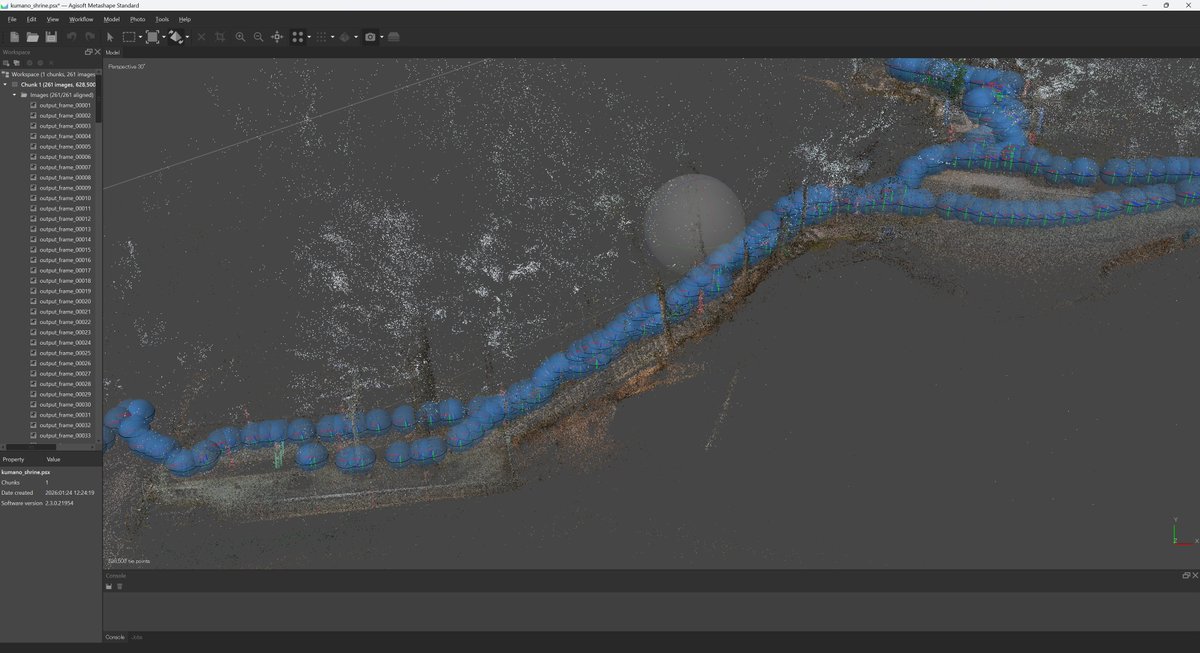Select the Images (261/261 aligned) folder
The height and width of the screenshot is (653, 1200).
tap(62, 95)
